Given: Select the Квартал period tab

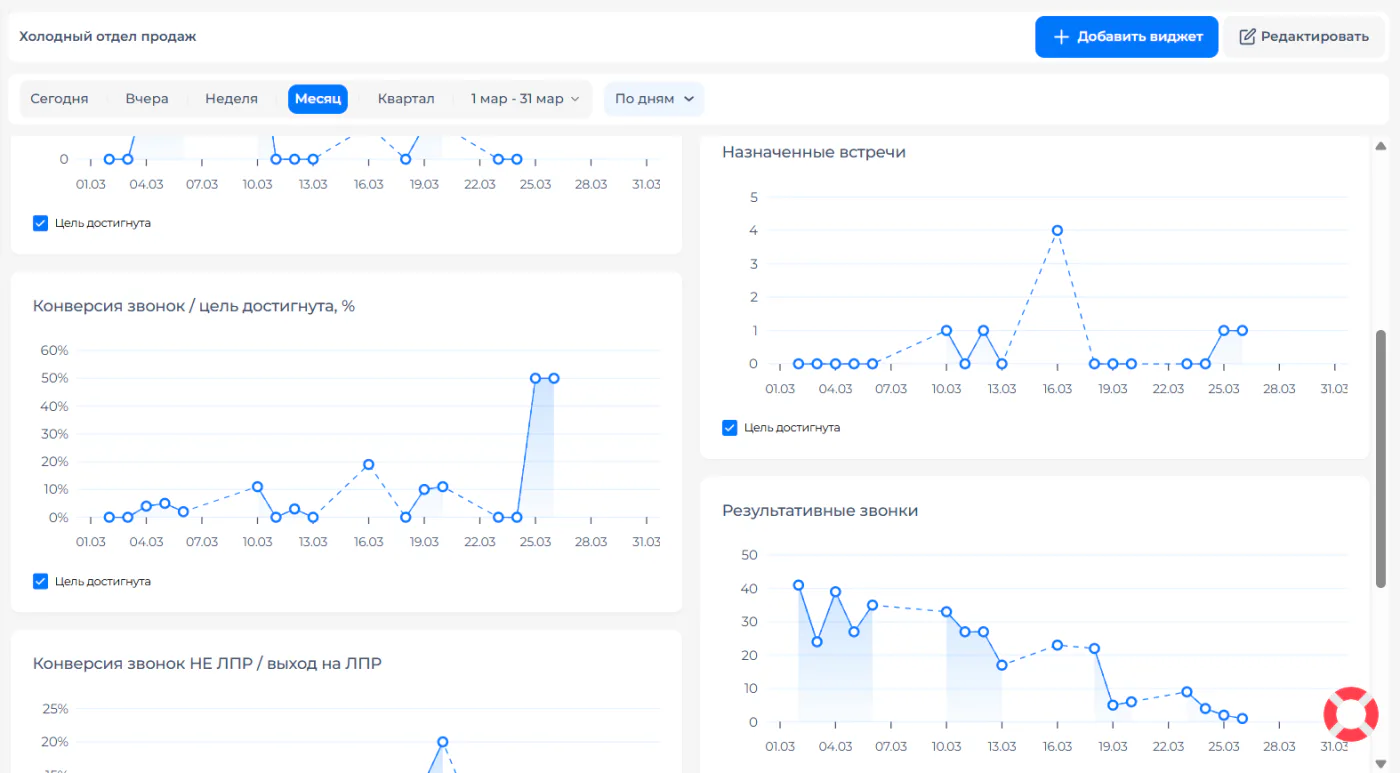Looking at the screenshot, I should [x=406, y=99].
